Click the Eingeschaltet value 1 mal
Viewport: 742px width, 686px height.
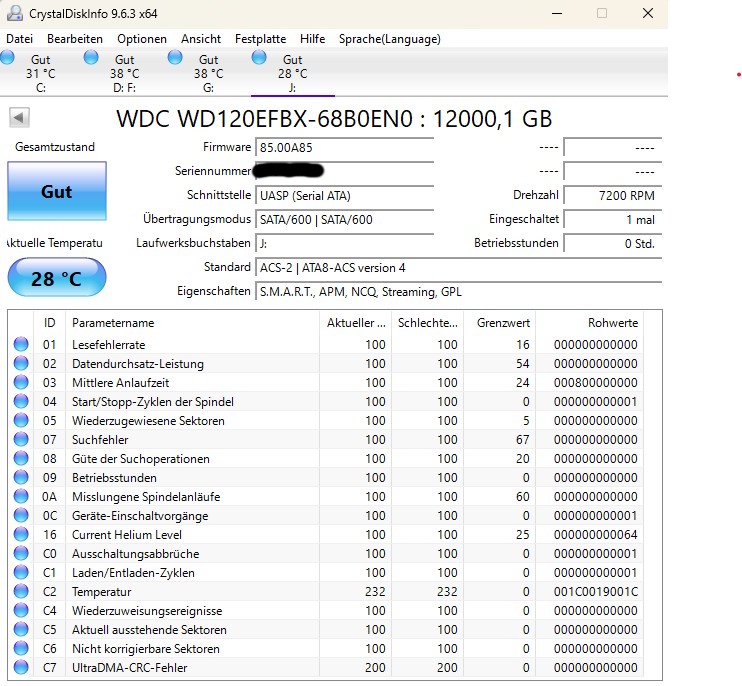coord(613,220)
